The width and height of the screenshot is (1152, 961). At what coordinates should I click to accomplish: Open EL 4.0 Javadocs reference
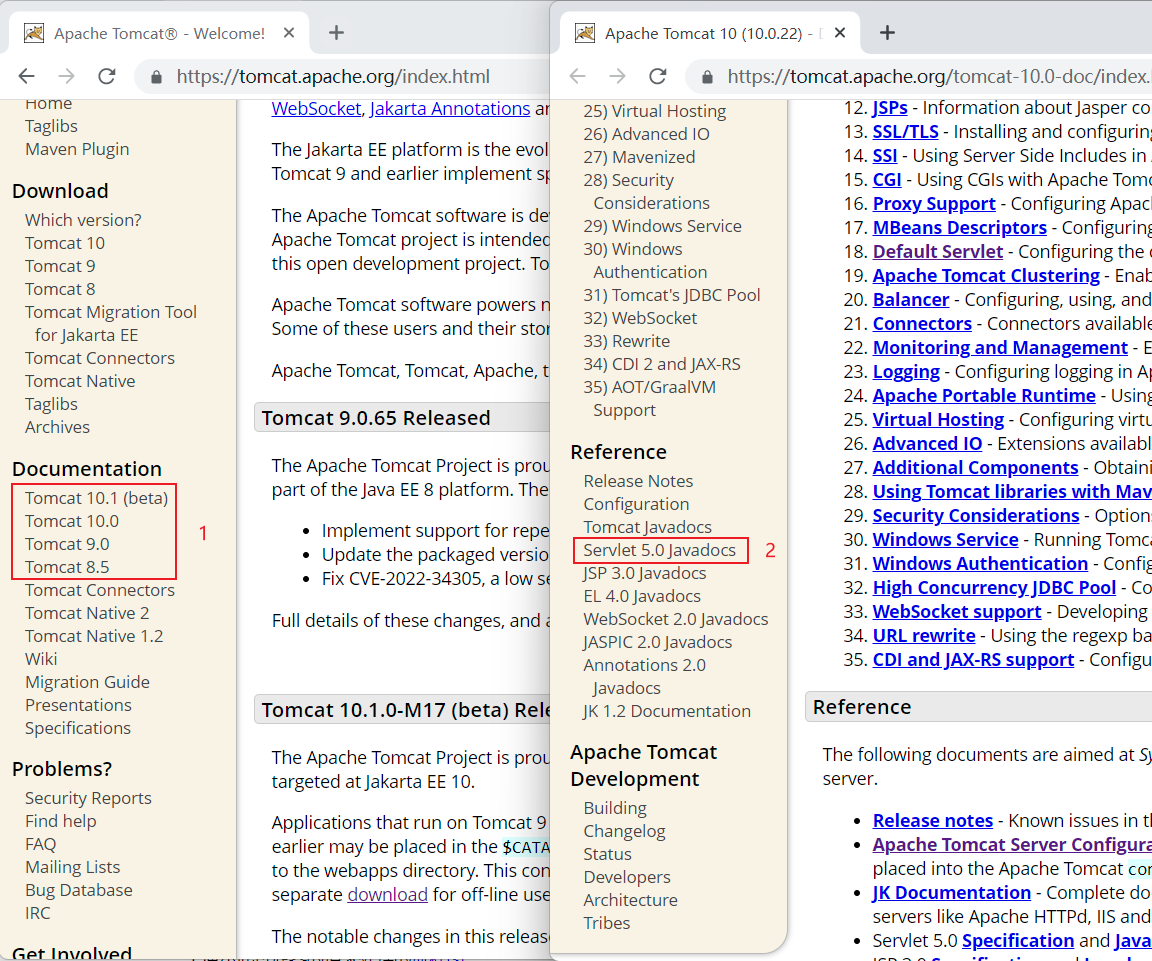click(642, 596)
